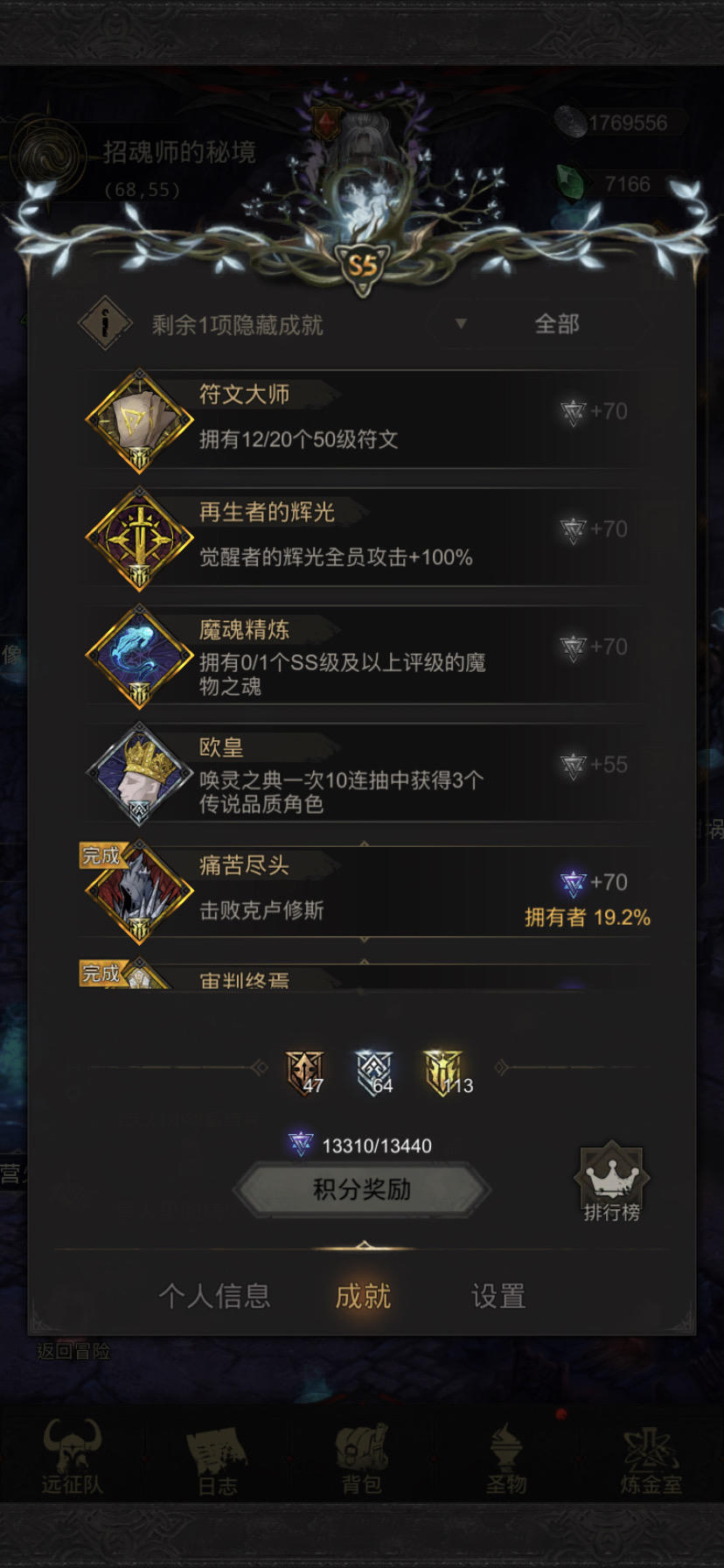
Task: Click the dropdown arrow beside 全部
Action: pyautogui.click(x=461, y=324)
